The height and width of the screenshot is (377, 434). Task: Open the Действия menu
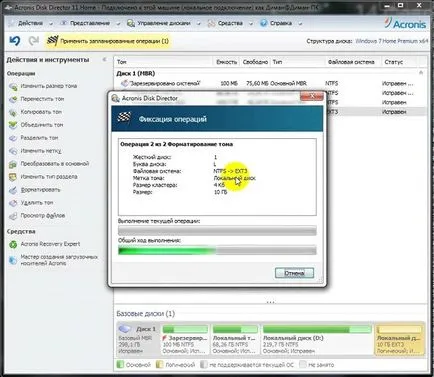click(30, 23)
